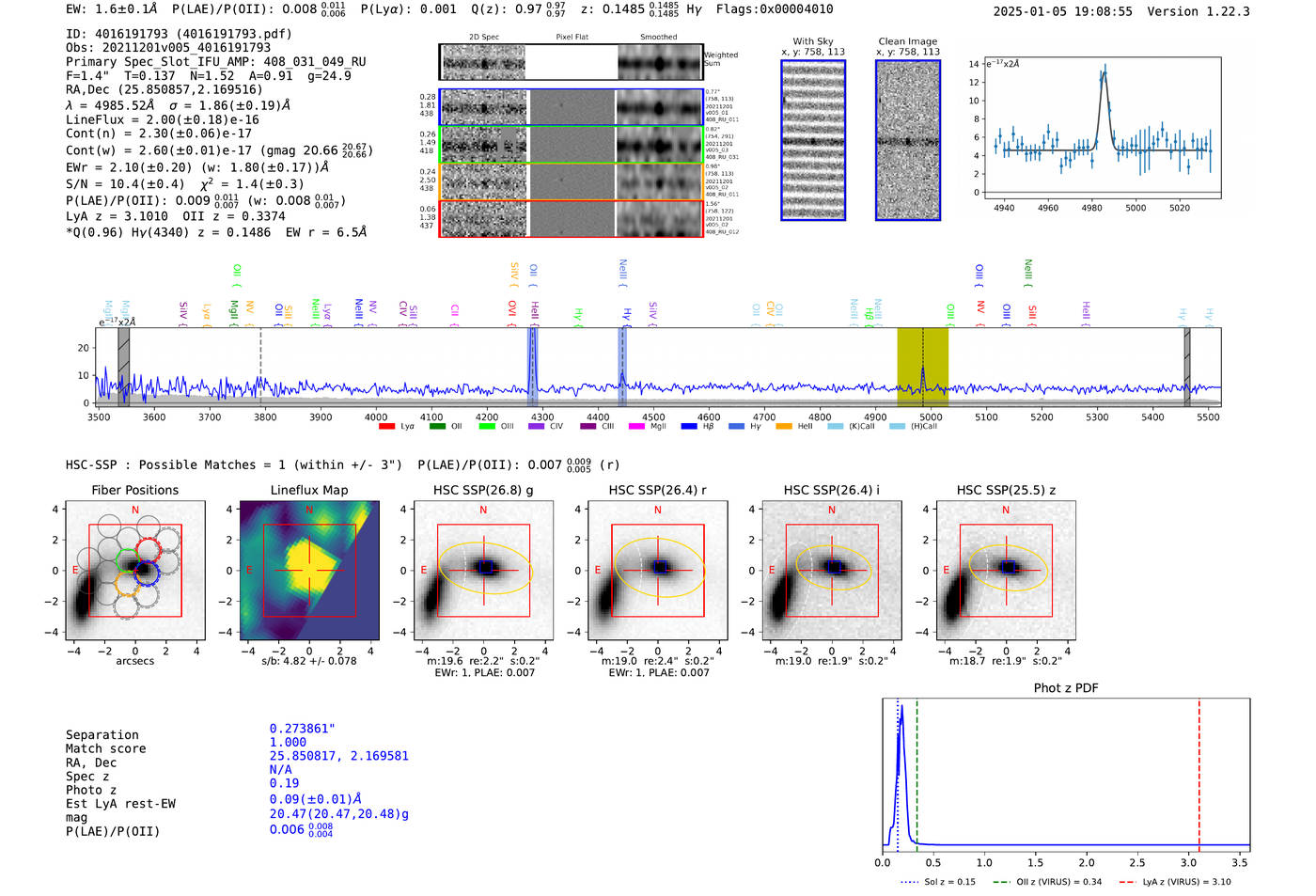
Task: Click the Separation value 0.273861"
Action: (303, 729)
